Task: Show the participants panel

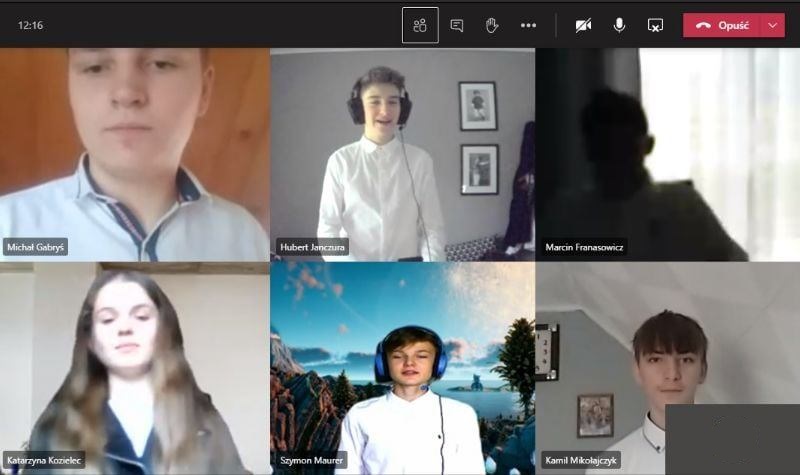Action: [x=420, y=25]
